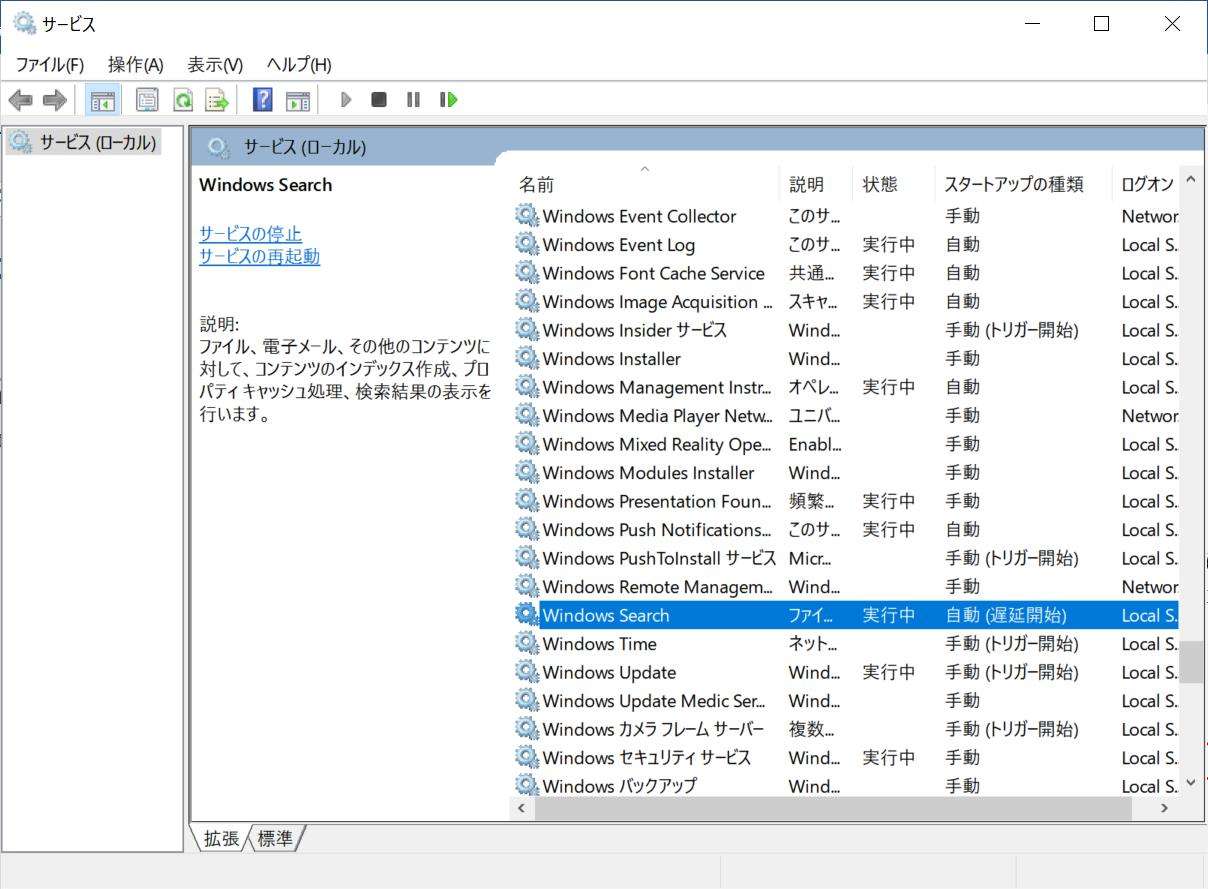
Task: Sort by ログオン column header
Action: [1145, 184]
